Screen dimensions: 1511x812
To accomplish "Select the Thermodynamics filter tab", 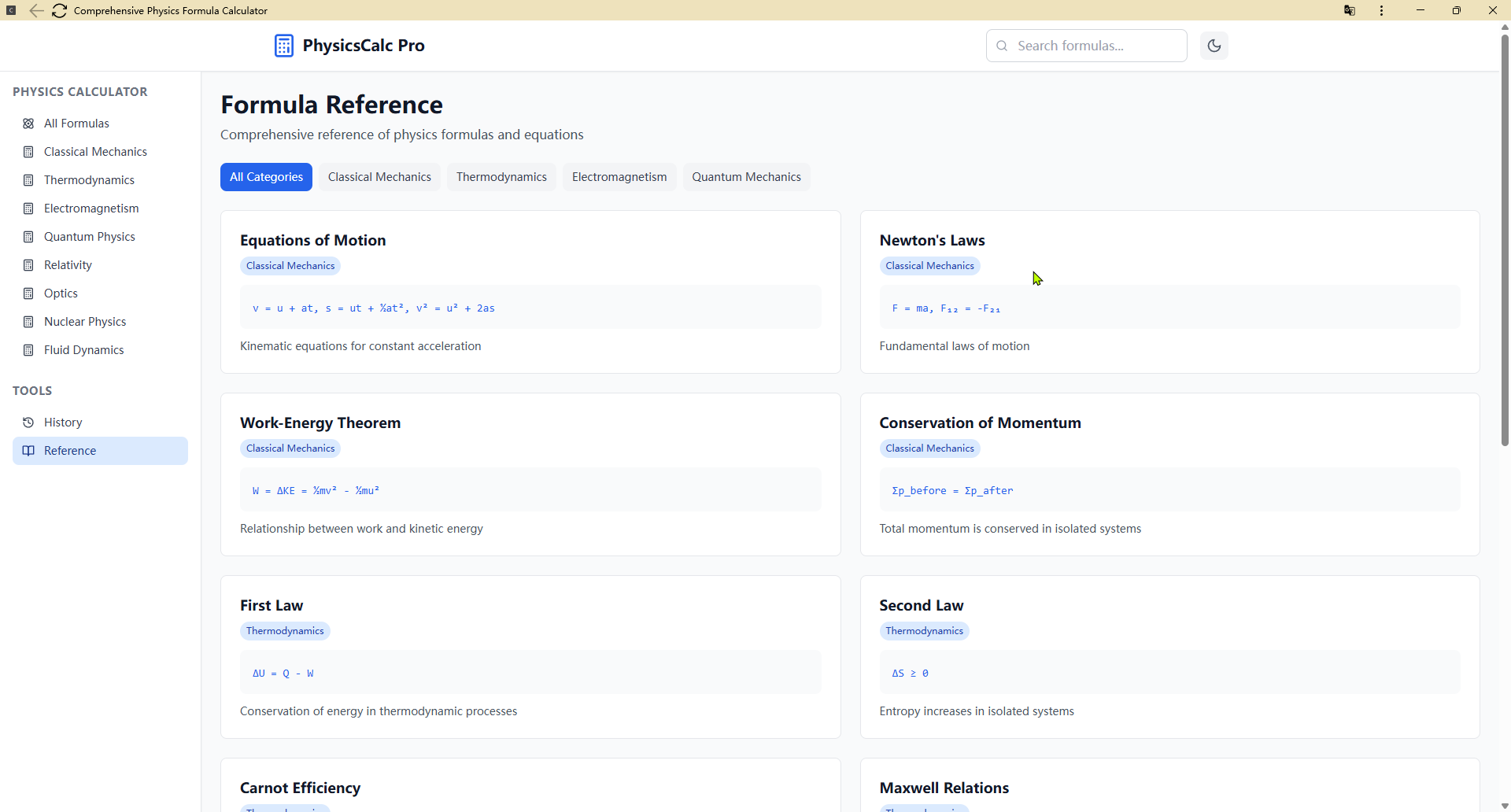I will point(501,177).
